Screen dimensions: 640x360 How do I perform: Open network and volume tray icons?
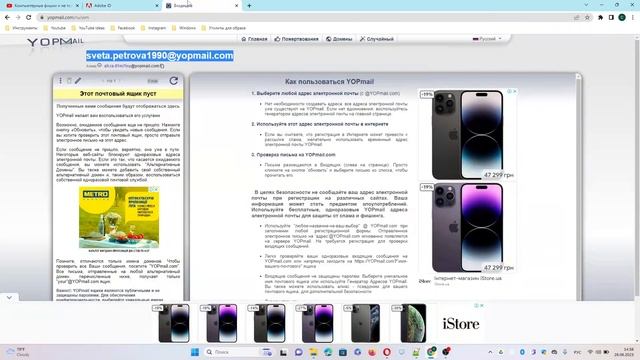coord(598,352)
